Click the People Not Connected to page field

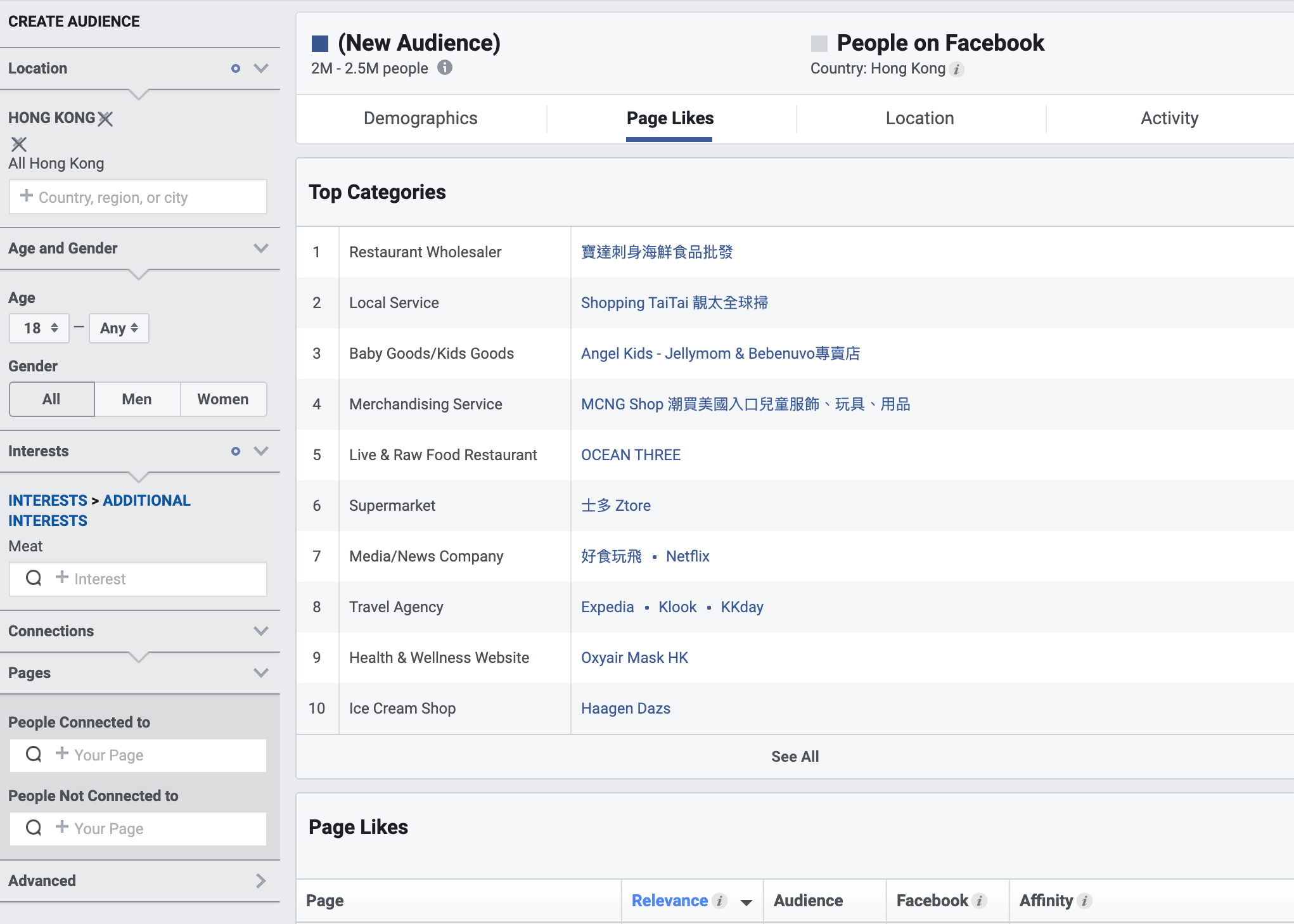(x=138, y=829)
